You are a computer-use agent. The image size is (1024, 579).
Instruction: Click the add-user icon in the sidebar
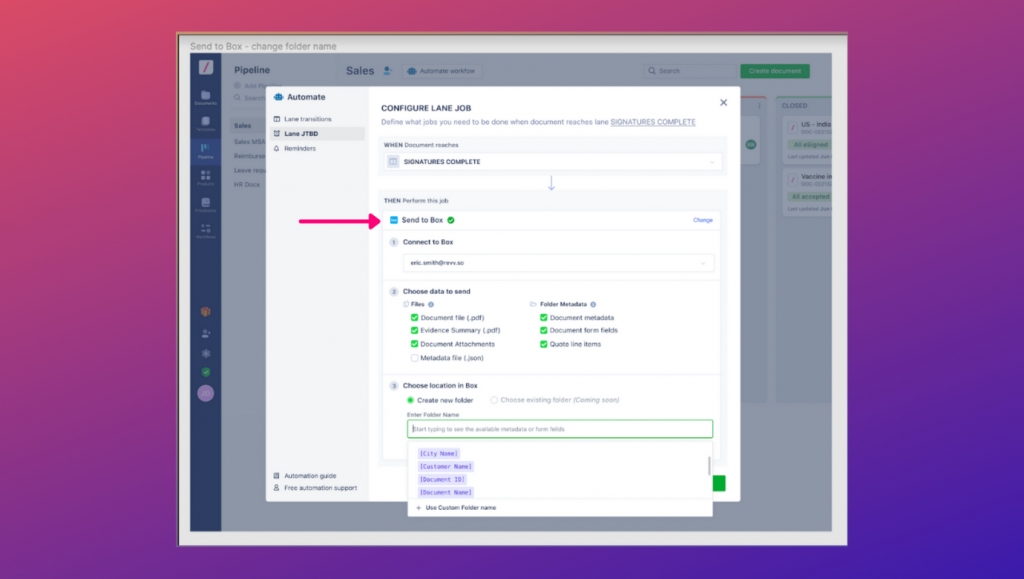point(206,334)
